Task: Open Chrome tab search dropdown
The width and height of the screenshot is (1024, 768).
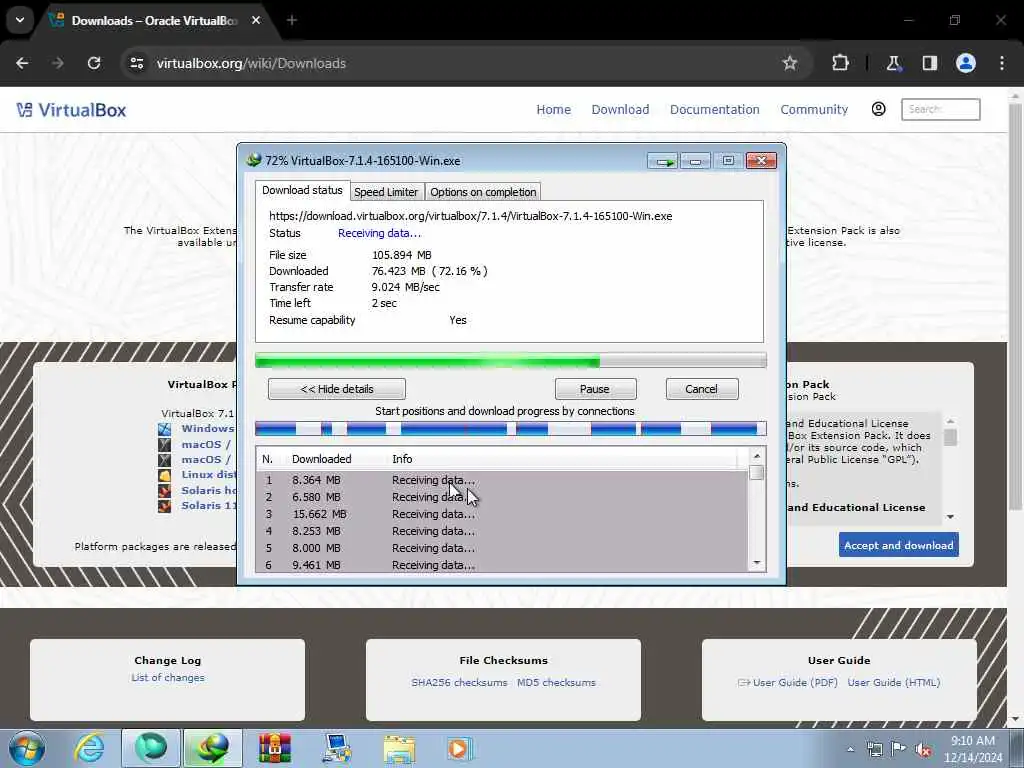Action: pos(20,20)
